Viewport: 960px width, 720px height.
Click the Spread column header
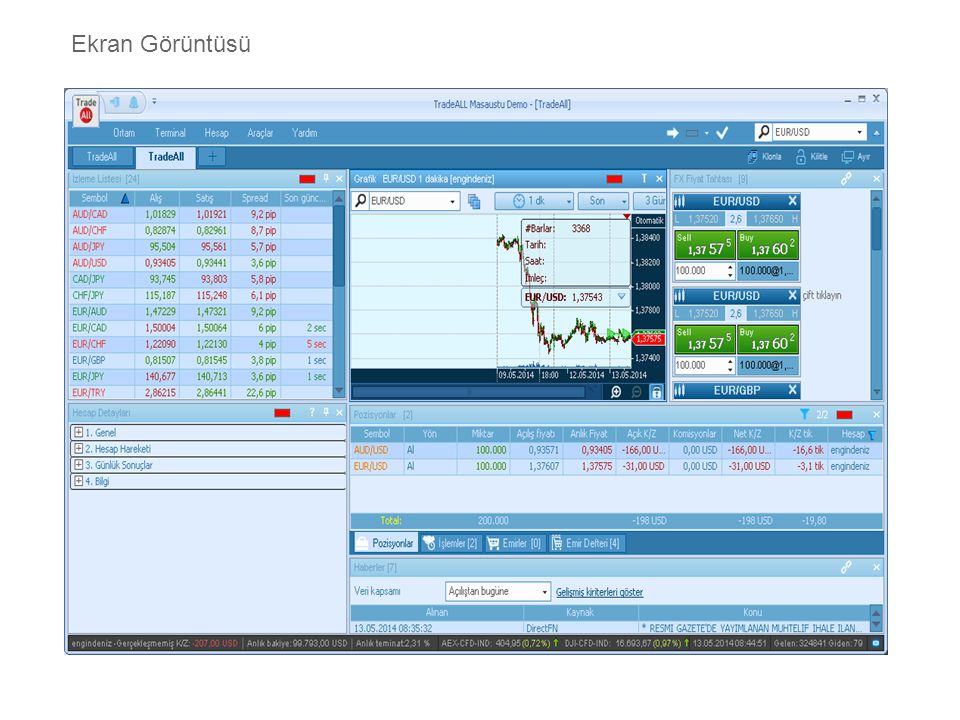(x=255, y=198)
